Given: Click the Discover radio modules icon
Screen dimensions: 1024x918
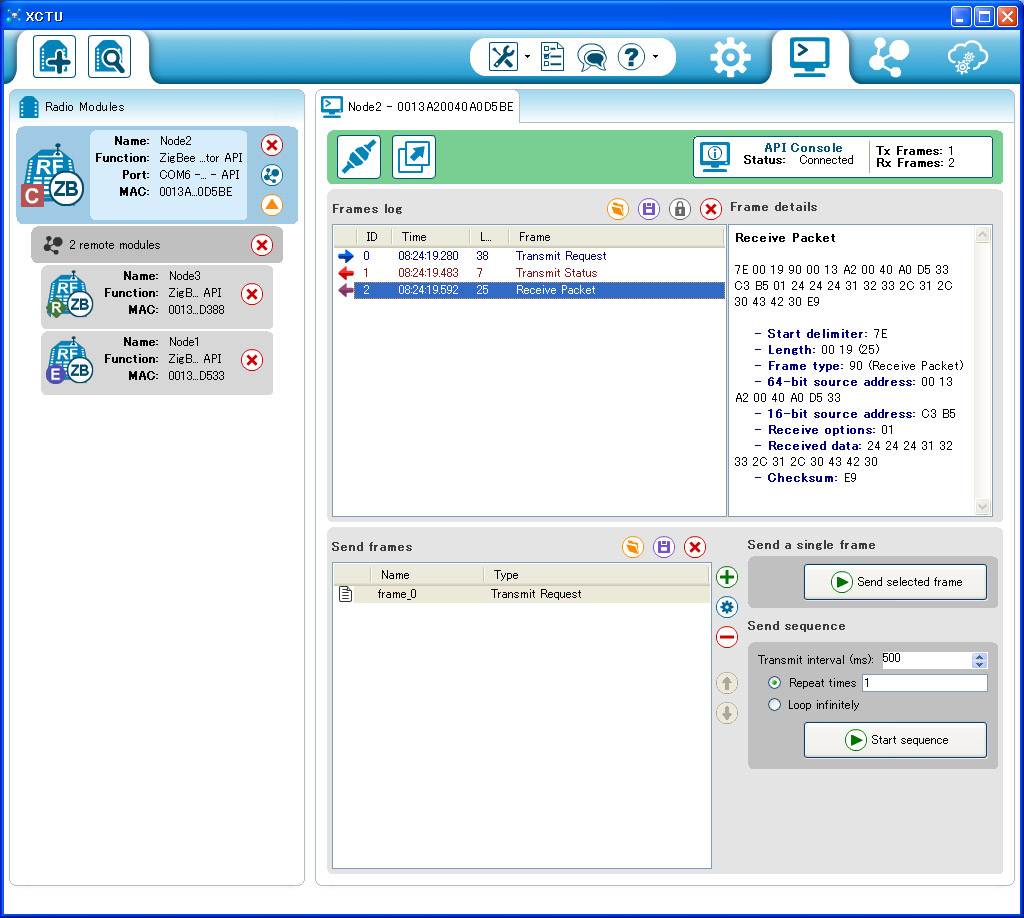Looking at the screenshot, I should (109, 57).
